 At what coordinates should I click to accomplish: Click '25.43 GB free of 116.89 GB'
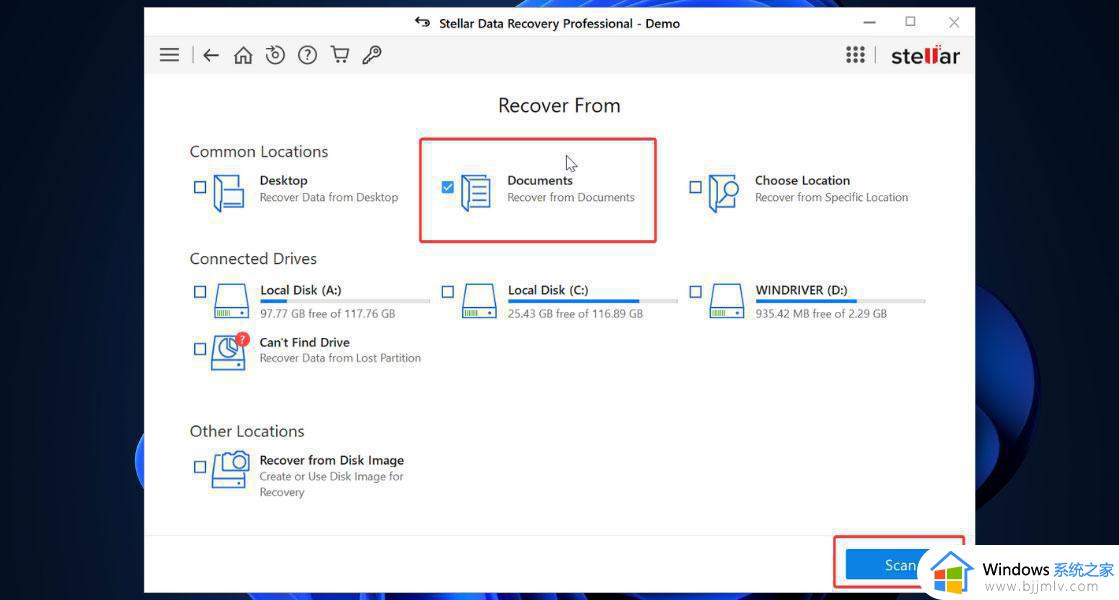[x=575, y=313]
